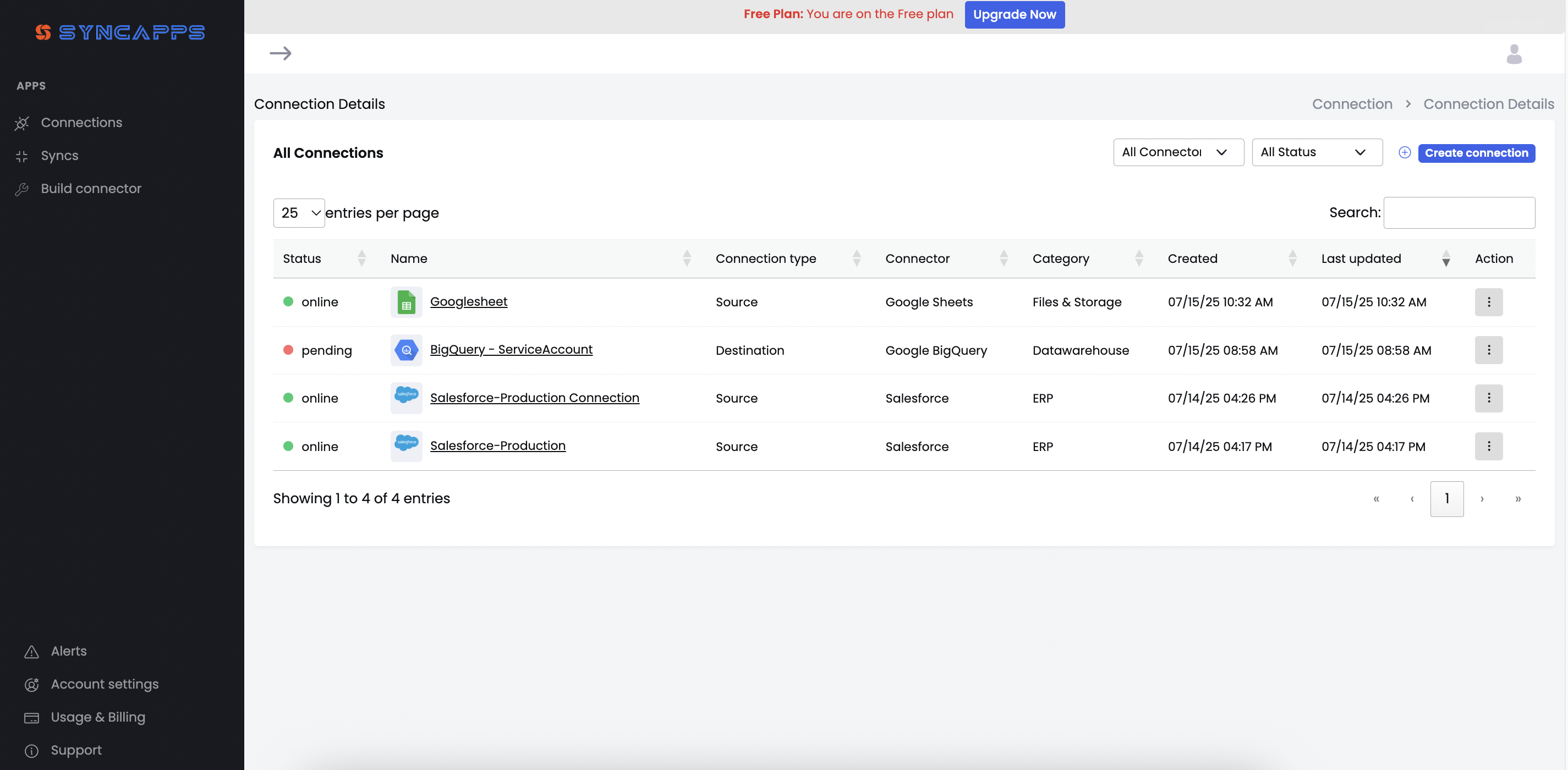Open the Salesforce-Production link
Viewport: 1568px width, 770px height.
click(498, 446)
